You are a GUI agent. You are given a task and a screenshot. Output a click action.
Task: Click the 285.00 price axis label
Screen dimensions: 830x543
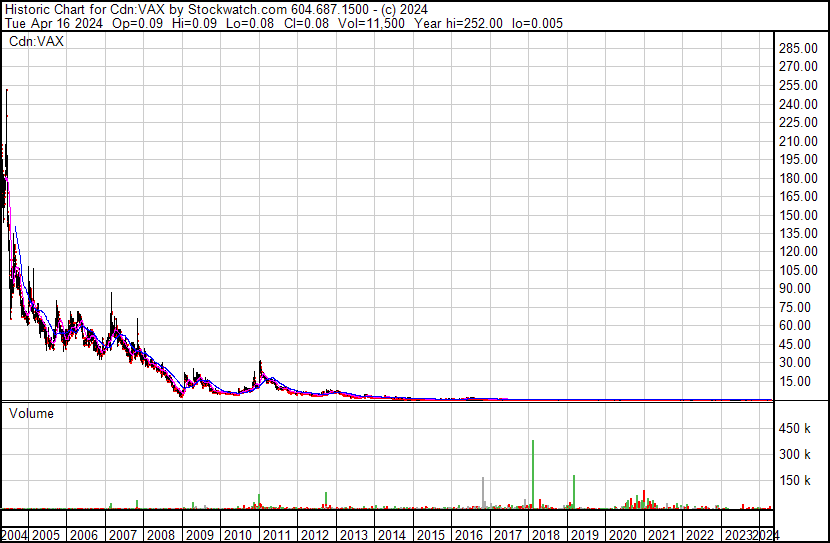coord(798,48)
